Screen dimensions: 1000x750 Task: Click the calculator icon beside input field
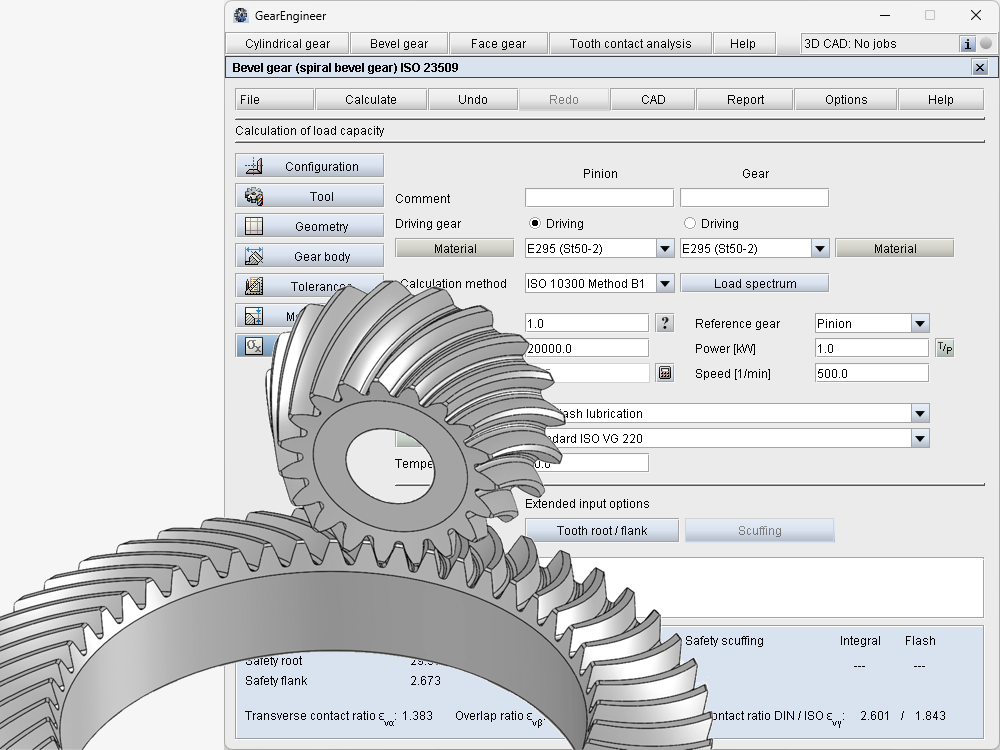point(665,373)
